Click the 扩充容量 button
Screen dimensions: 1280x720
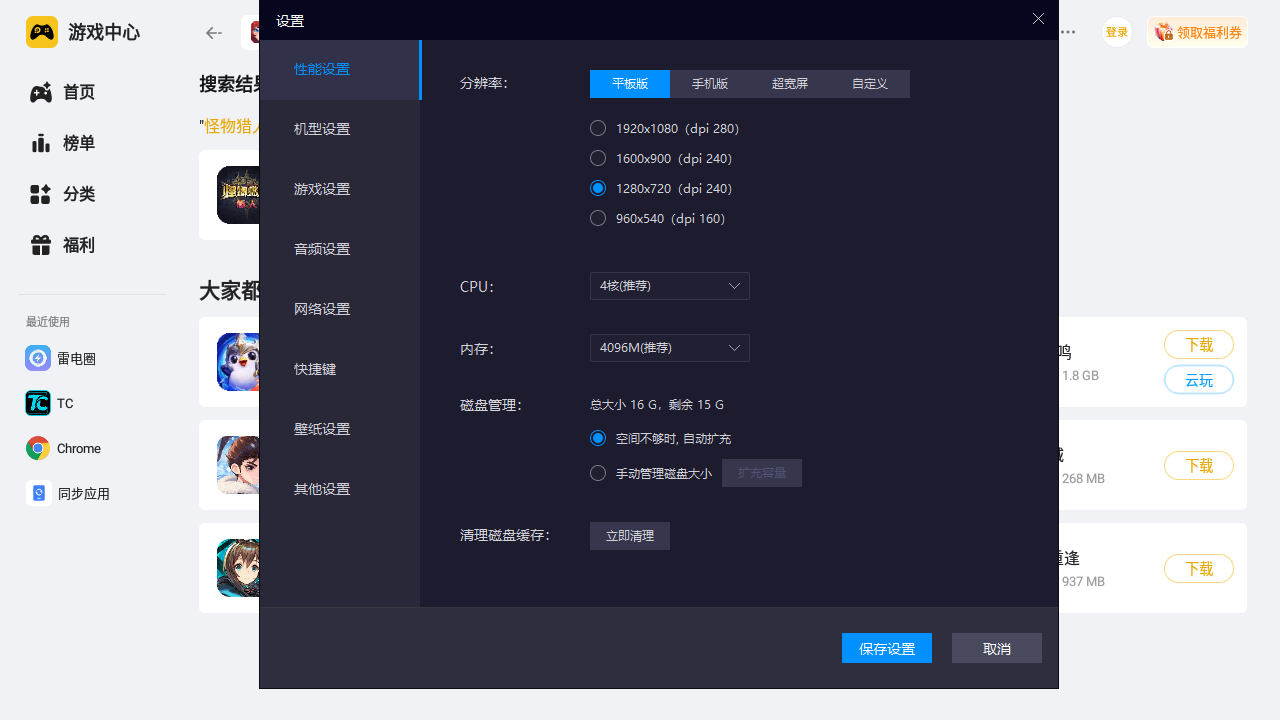point(762,473)
